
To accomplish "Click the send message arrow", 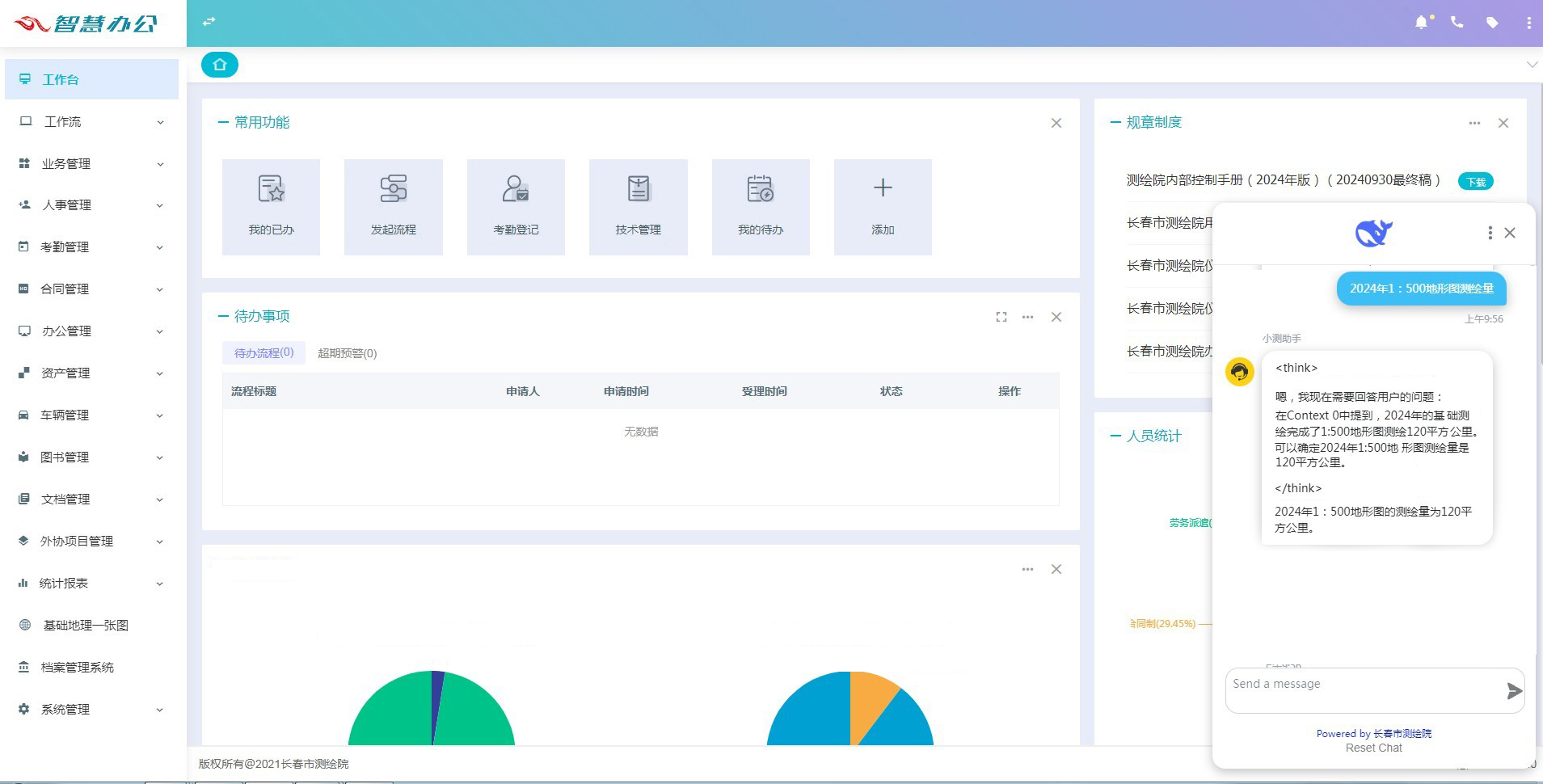I will click(1514, 690).
